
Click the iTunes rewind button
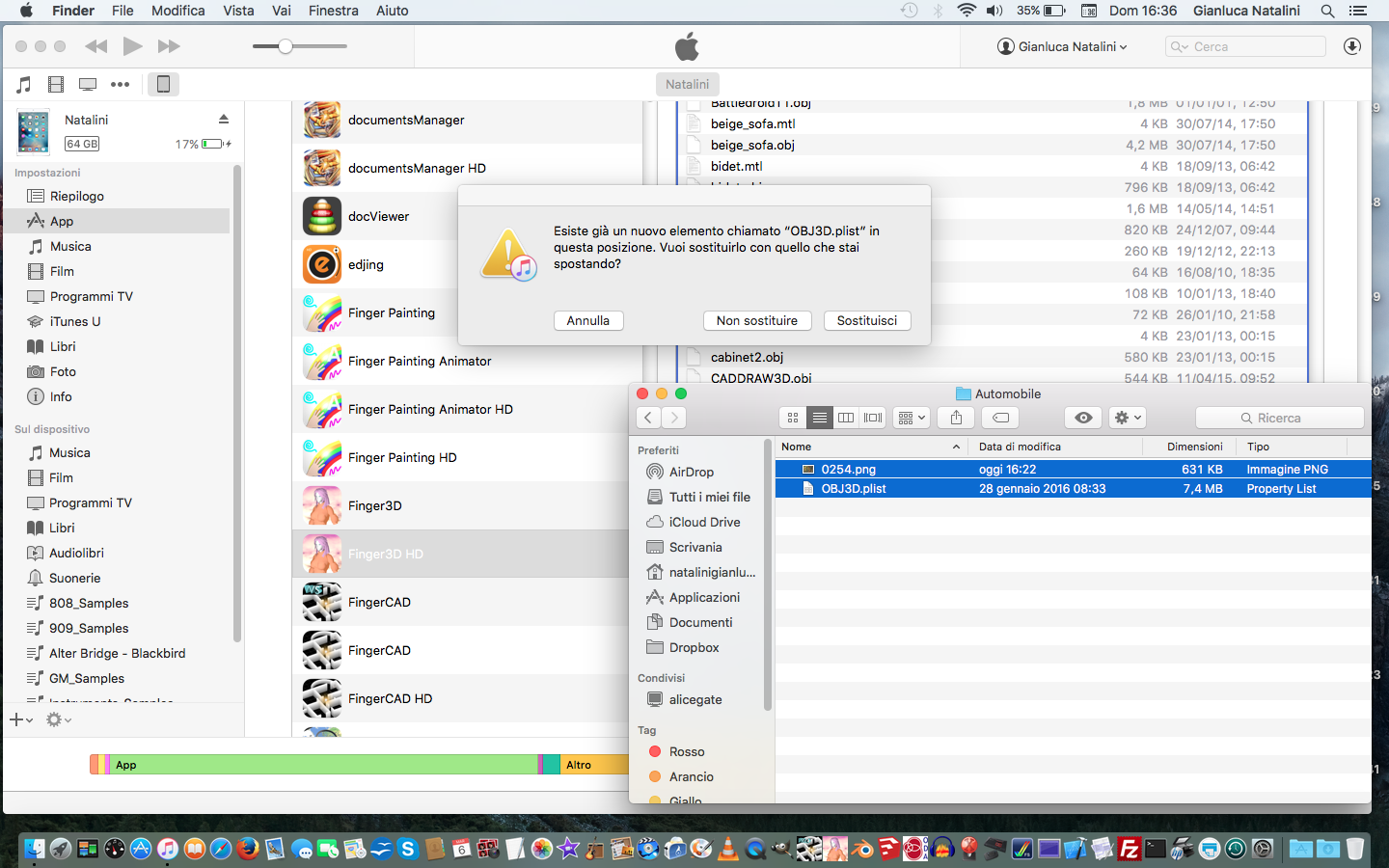95,46
